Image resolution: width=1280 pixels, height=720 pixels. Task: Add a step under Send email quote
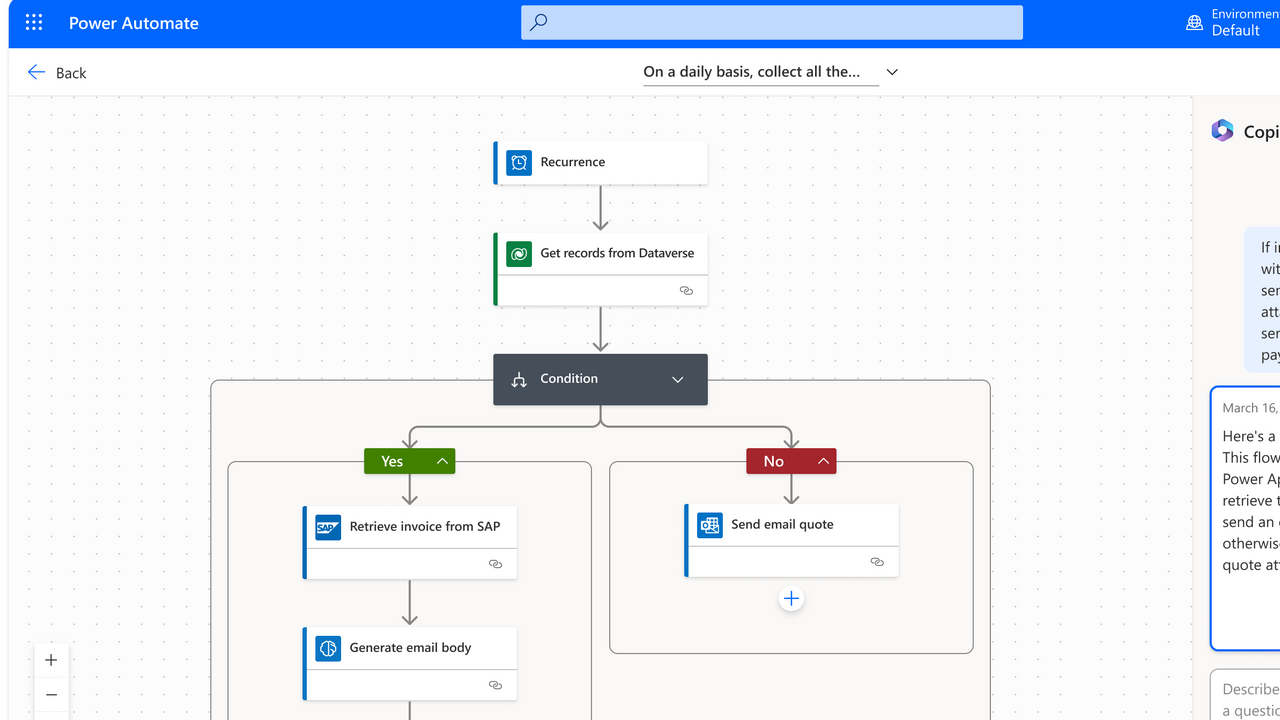click(791, 599)
